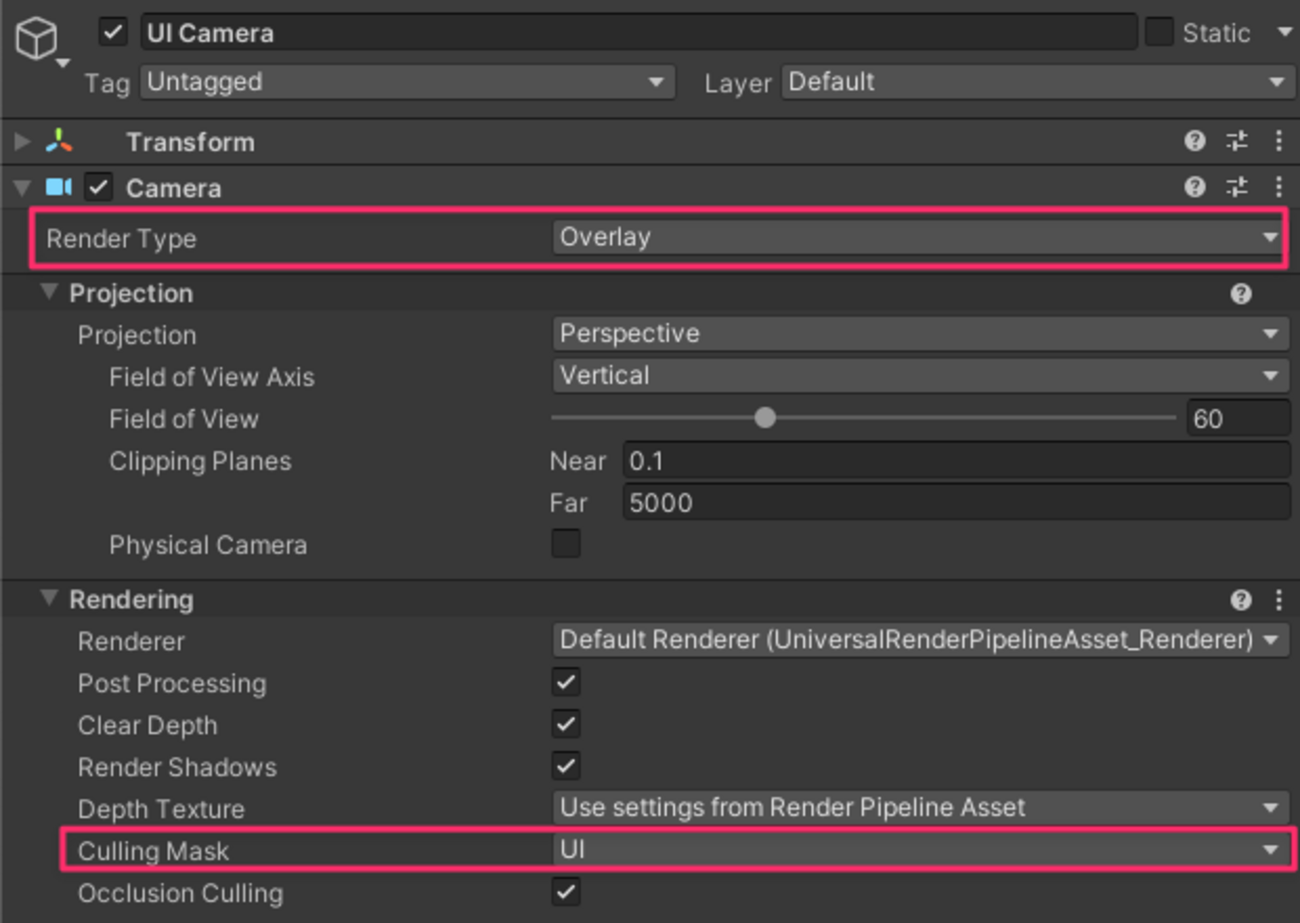This screenshot has height=923, width=1300.
Task: Disable Post Processing
Action: click(565, 682)
